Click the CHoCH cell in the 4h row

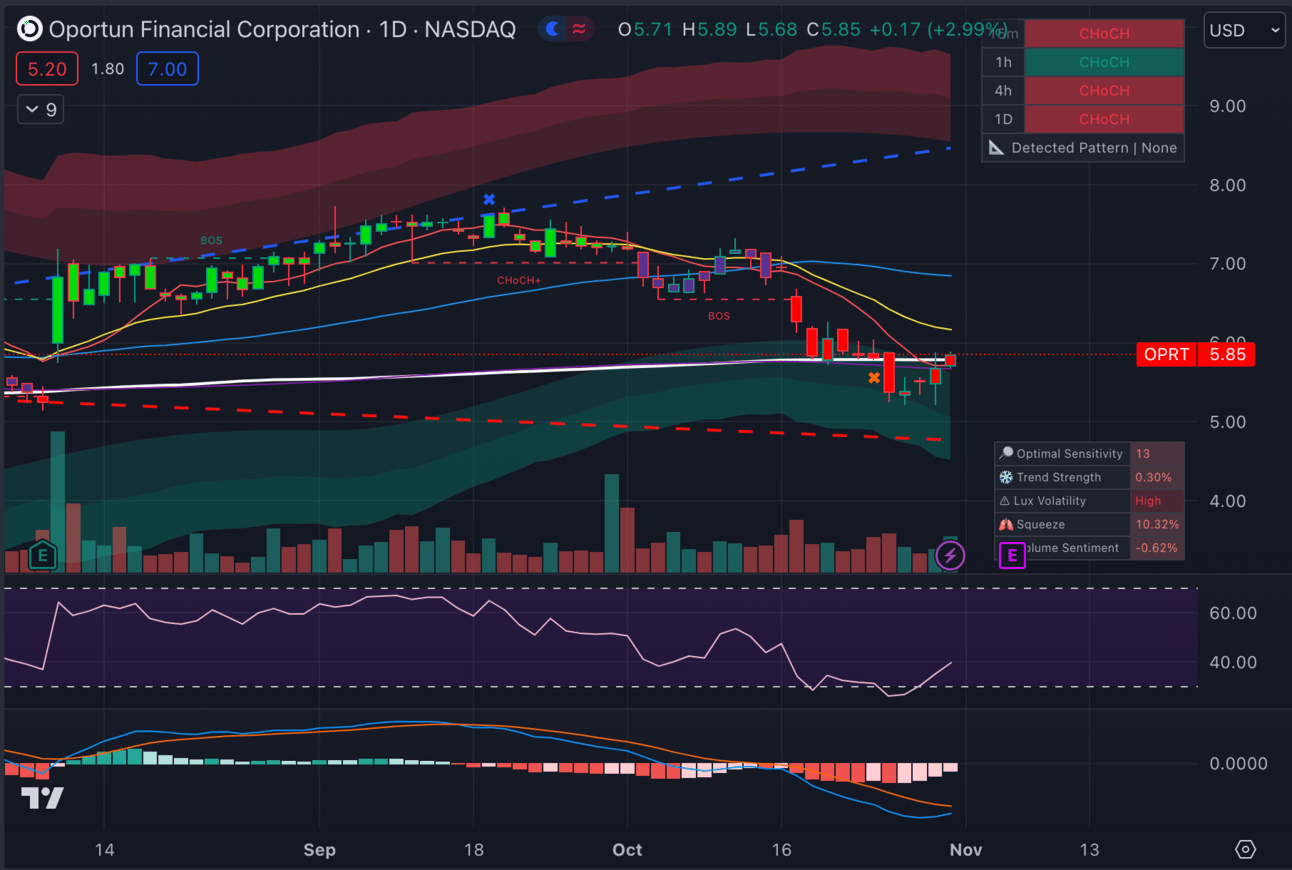(x=1104, y=90)
